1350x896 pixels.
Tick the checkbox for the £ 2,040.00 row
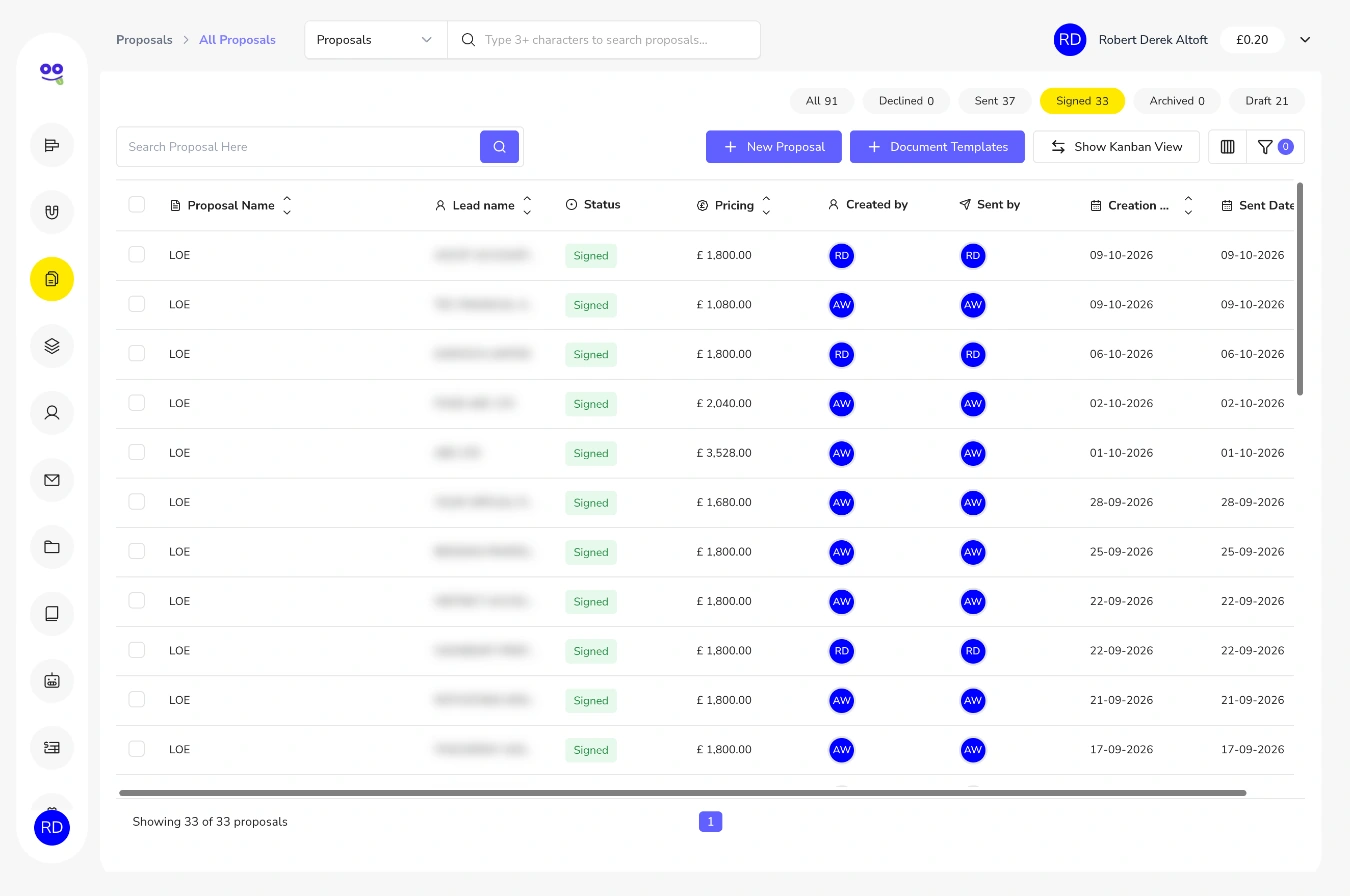(x=137, y=403)
